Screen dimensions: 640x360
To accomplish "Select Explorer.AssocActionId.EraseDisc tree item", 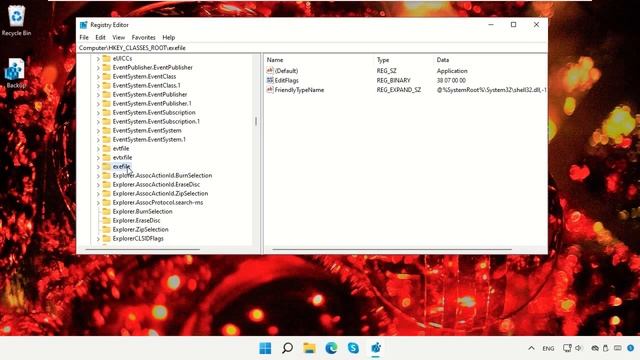I will (x=156, y=184).
